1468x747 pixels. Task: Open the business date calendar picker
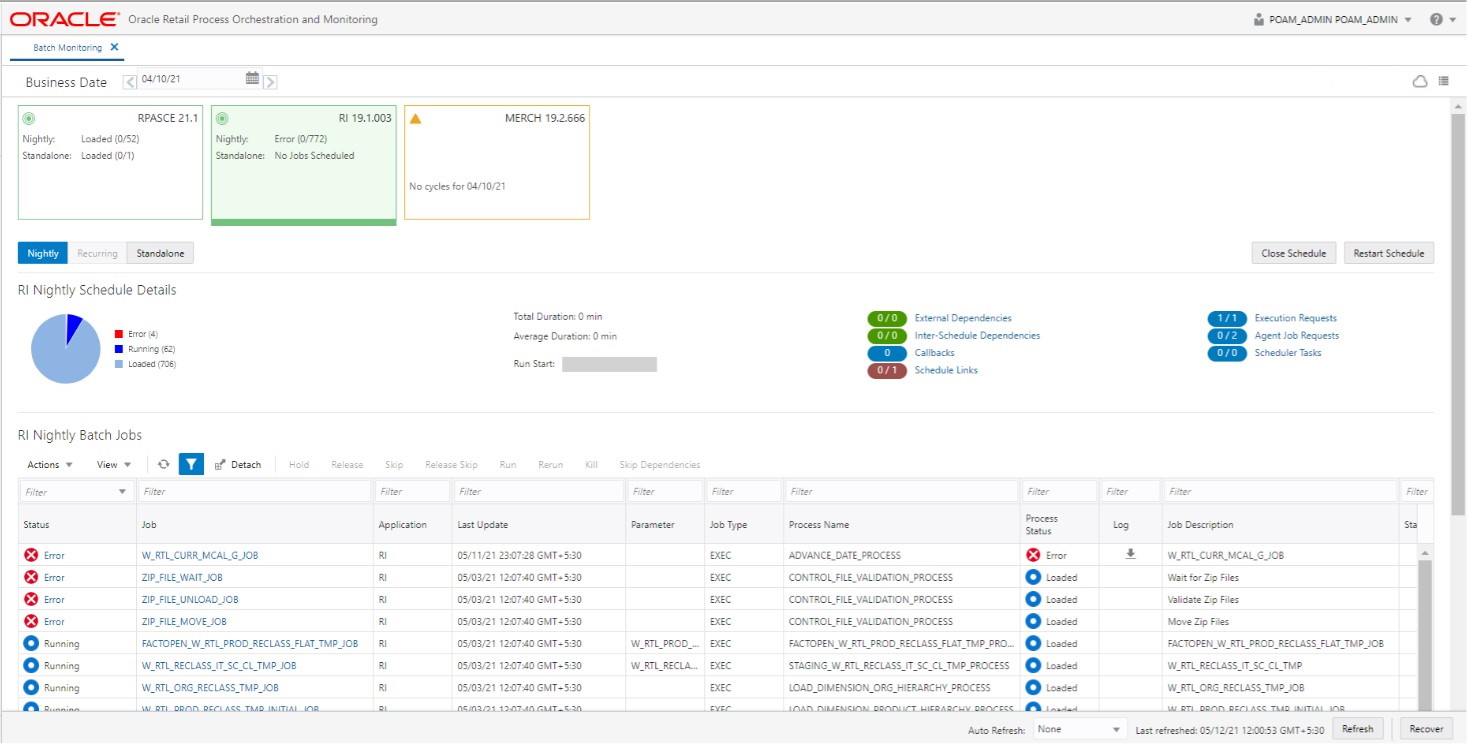pos(252,78)
